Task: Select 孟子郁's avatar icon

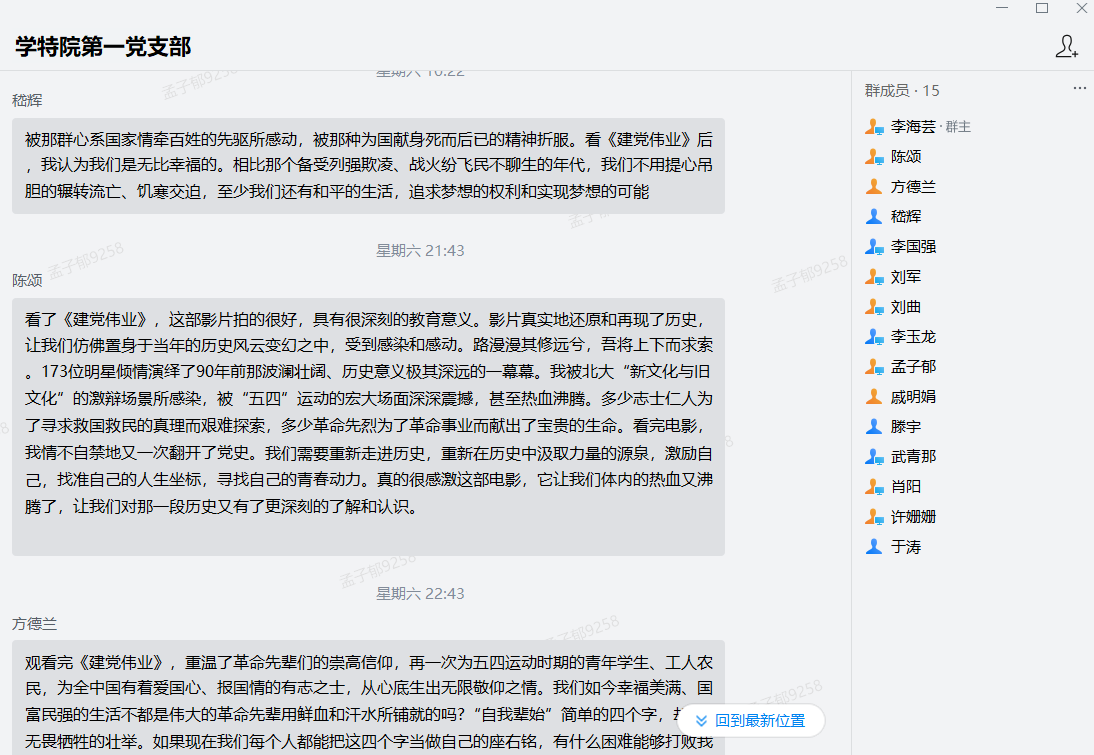Action: tap(874, 367)
